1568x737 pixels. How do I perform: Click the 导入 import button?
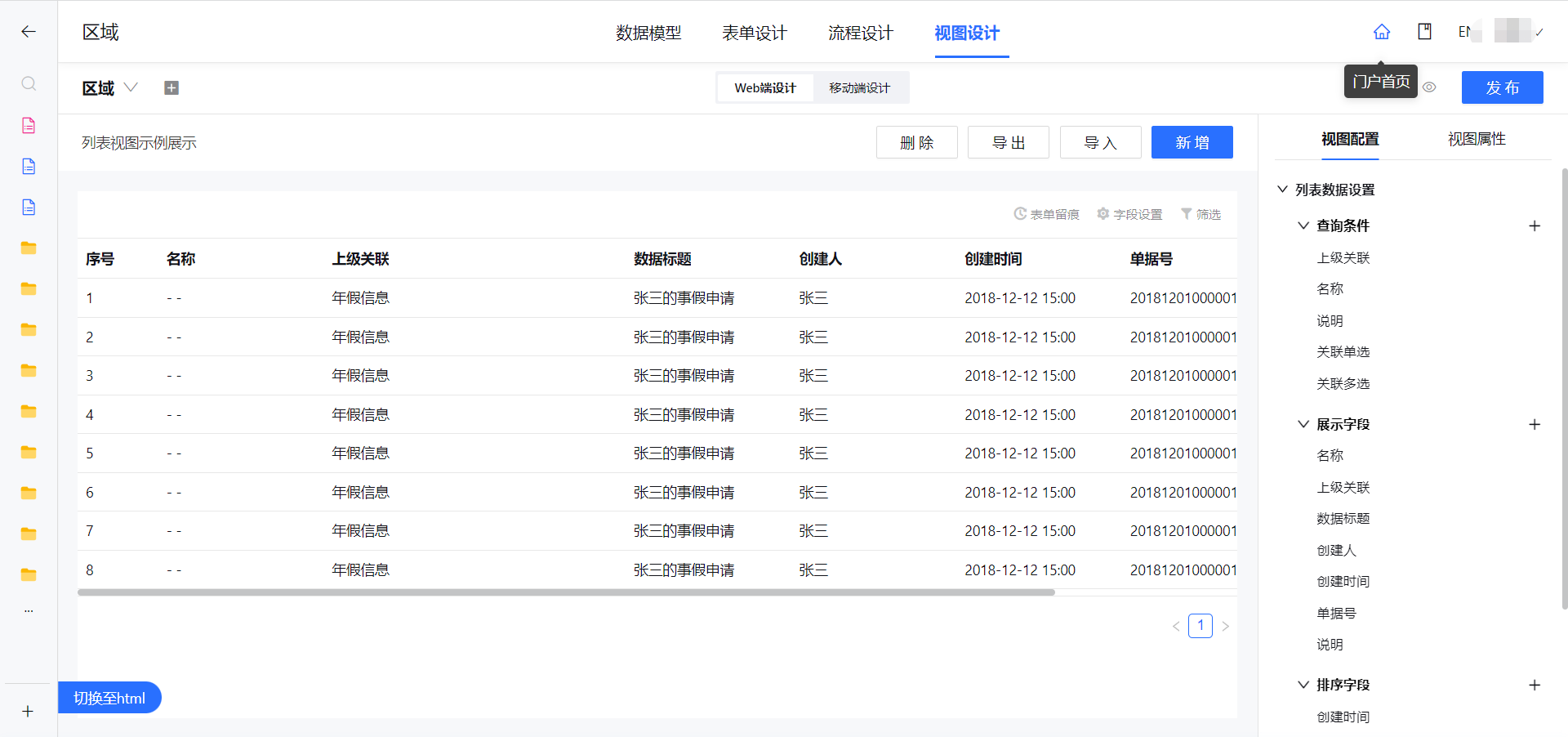coord(1101,142)
